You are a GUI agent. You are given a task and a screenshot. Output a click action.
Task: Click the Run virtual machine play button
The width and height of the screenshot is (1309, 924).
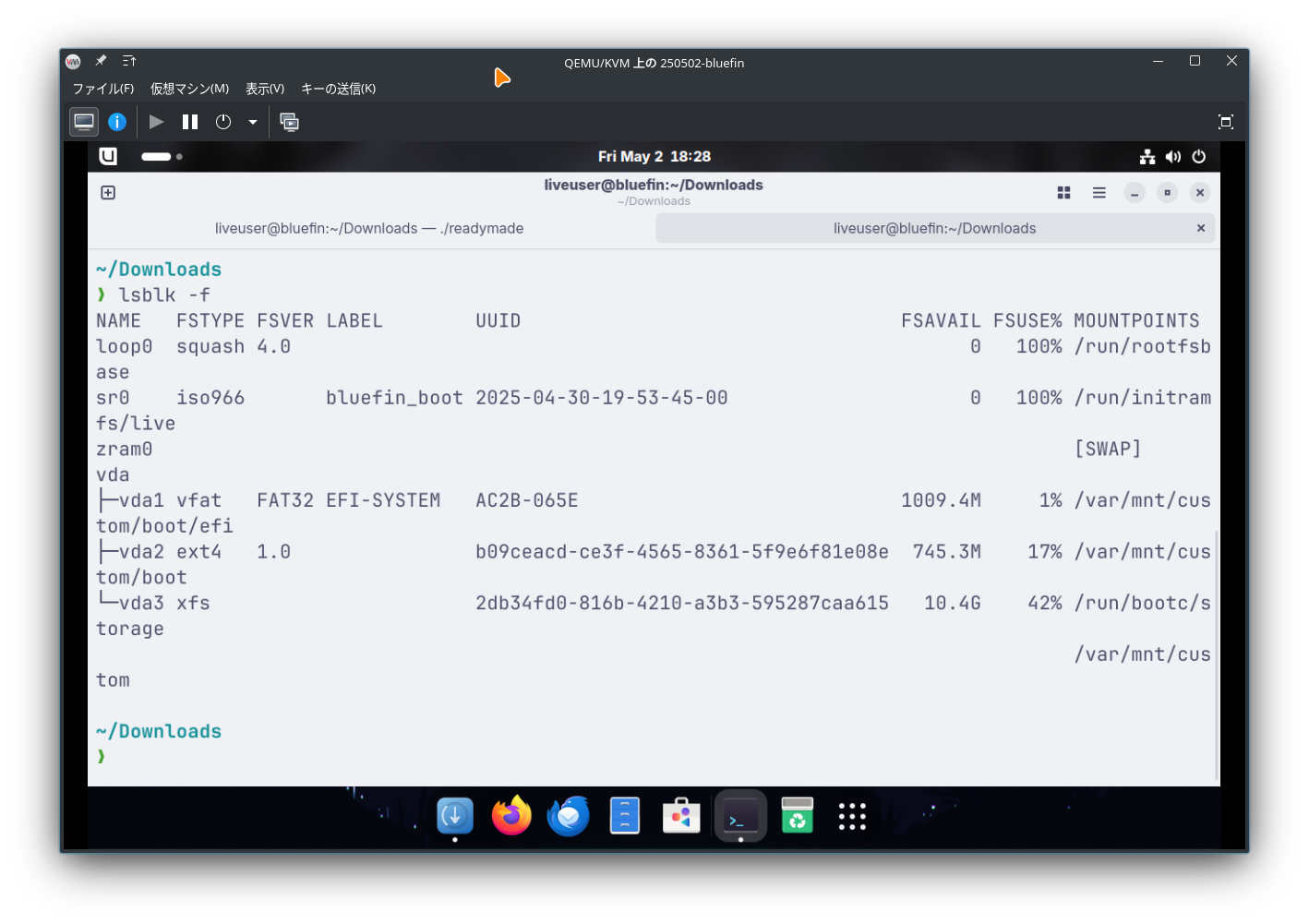(157, 122)
